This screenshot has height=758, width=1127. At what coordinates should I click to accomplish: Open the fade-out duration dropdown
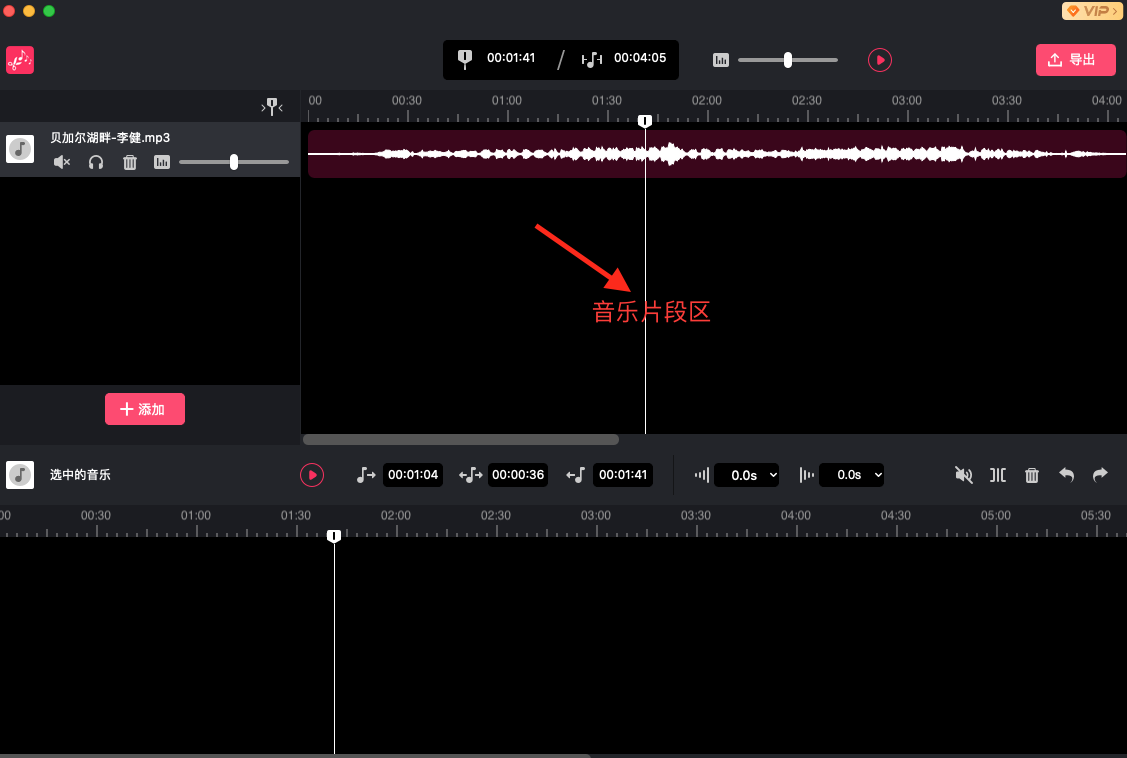coord(852,475)
